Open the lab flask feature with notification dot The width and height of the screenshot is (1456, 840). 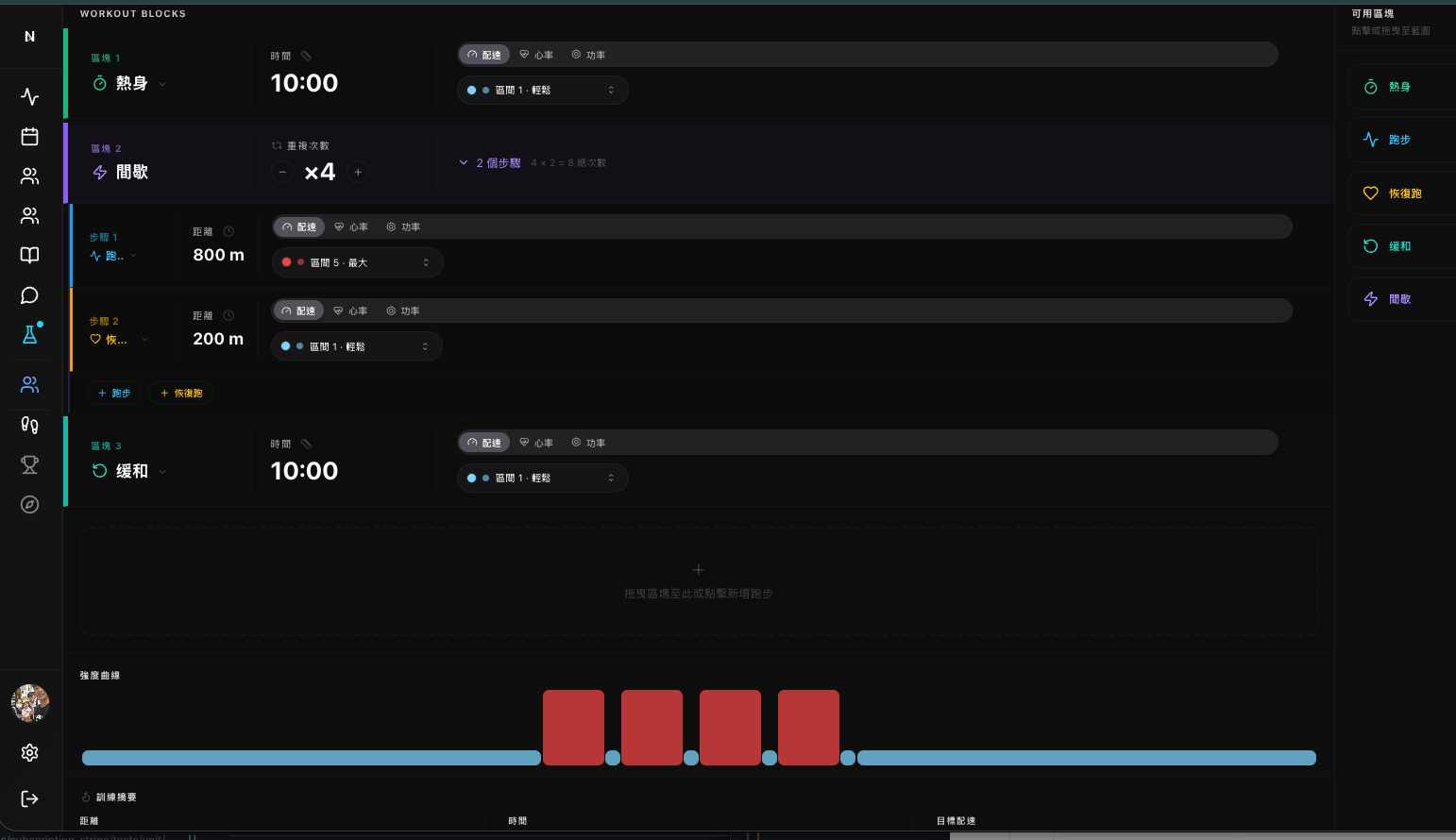click(x=29, y=334)
